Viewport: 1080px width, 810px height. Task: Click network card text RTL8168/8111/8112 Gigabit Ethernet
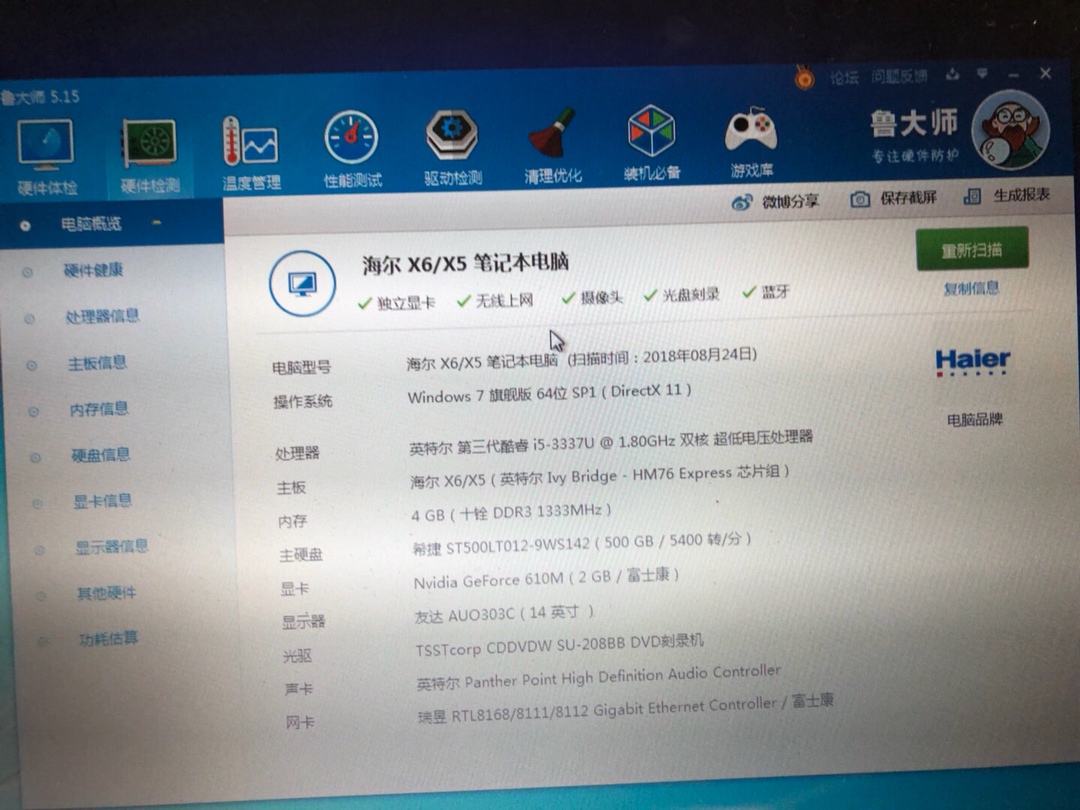[625, 709]
